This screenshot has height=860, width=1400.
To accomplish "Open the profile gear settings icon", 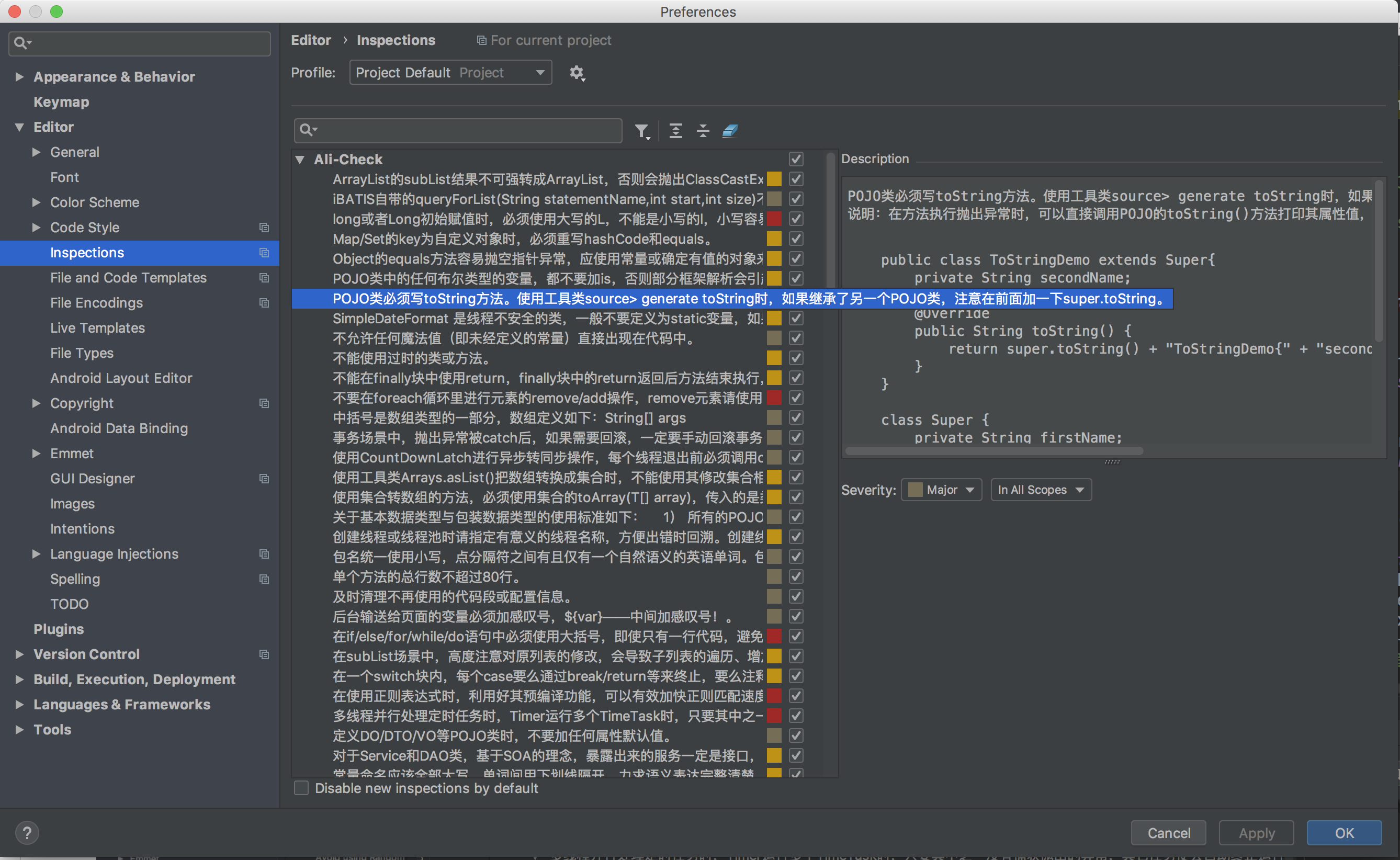I will pyautogui.click(x=577, y=73).
